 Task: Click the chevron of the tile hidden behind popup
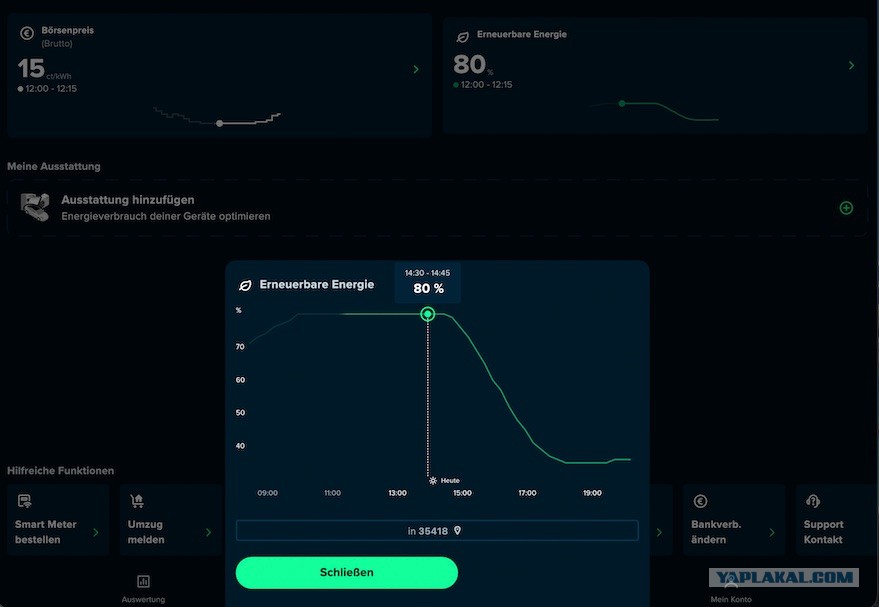coord(659,532)
